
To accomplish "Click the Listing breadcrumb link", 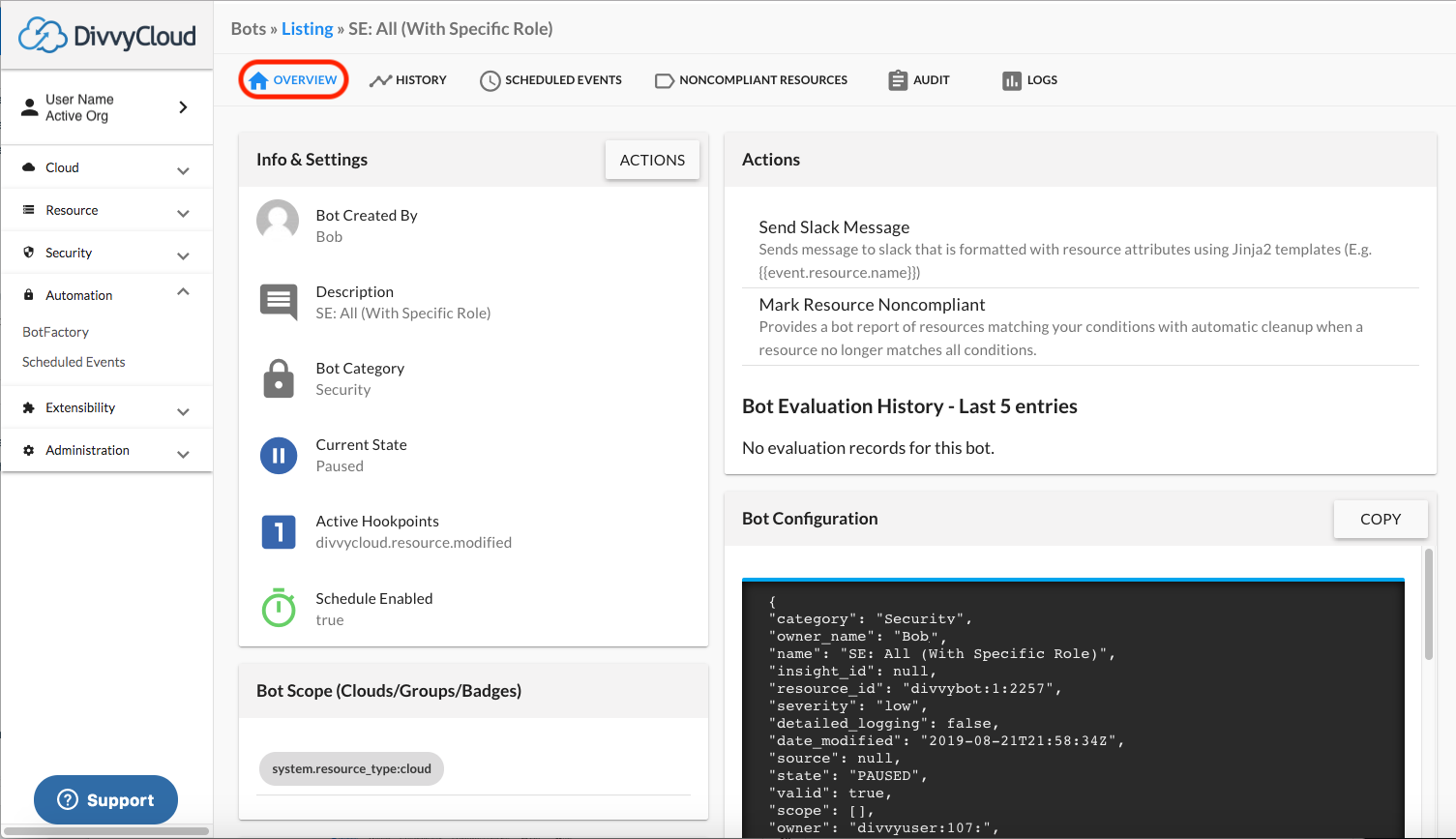I will [x=308, y=29].
